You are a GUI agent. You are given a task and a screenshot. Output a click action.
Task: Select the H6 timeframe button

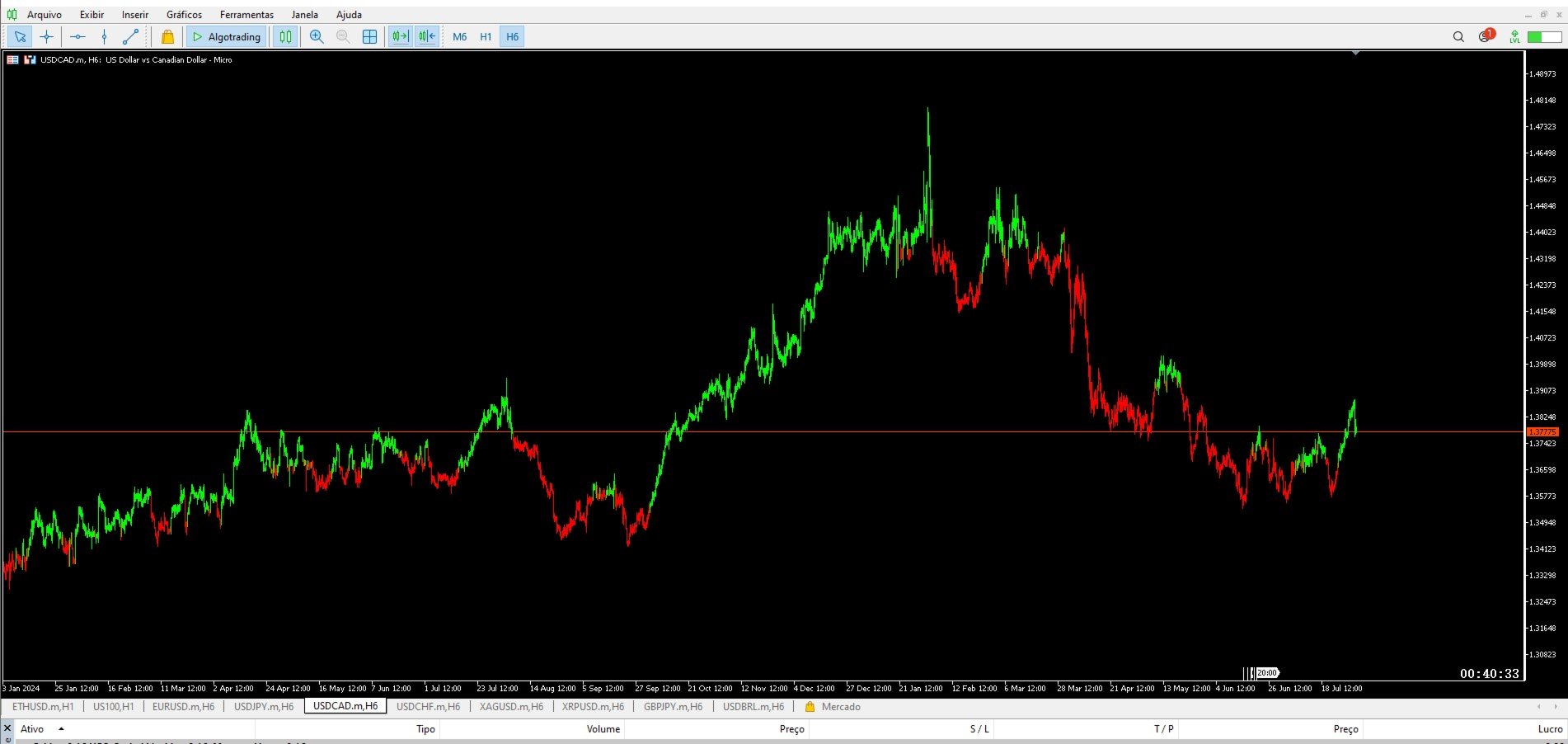(512, 36)
